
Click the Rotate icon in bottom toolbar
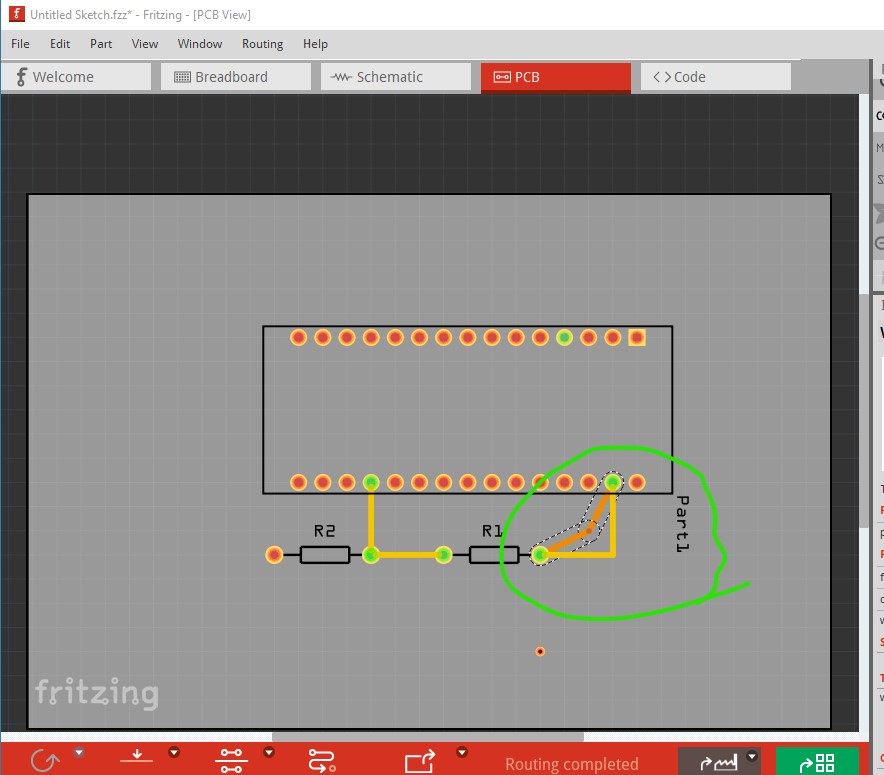pyautogui.click(x=44, y=761)
